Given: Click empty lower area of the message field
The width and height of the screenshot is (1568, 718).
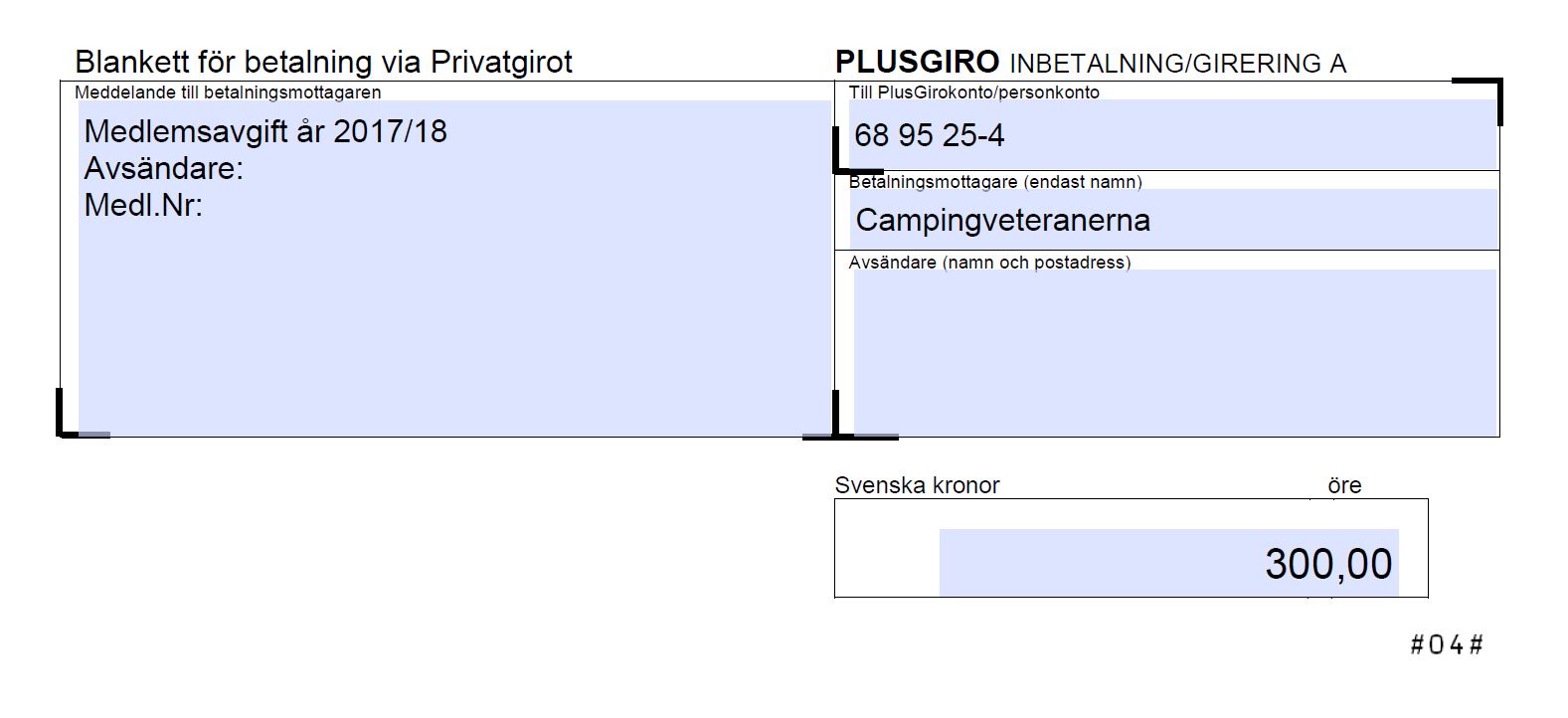Looking at the screenshot, I should (x=454, y=328).
